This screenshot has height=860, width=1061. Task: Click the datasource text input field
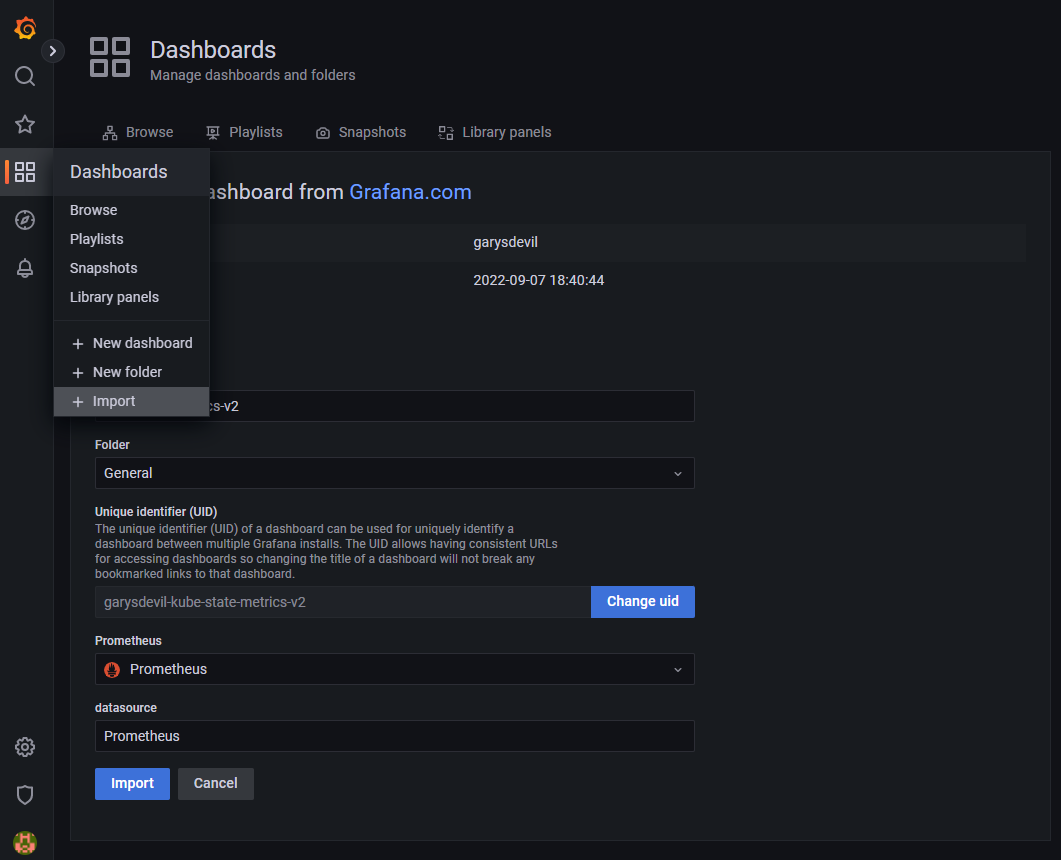[394, 736]
